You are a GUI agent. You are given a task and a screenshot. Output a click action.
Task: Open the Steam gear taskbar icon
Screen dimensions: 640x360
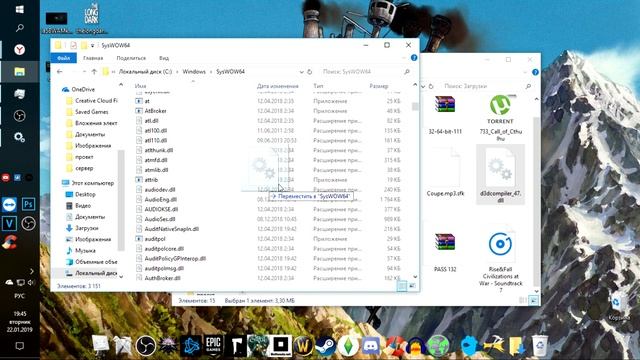19,137
